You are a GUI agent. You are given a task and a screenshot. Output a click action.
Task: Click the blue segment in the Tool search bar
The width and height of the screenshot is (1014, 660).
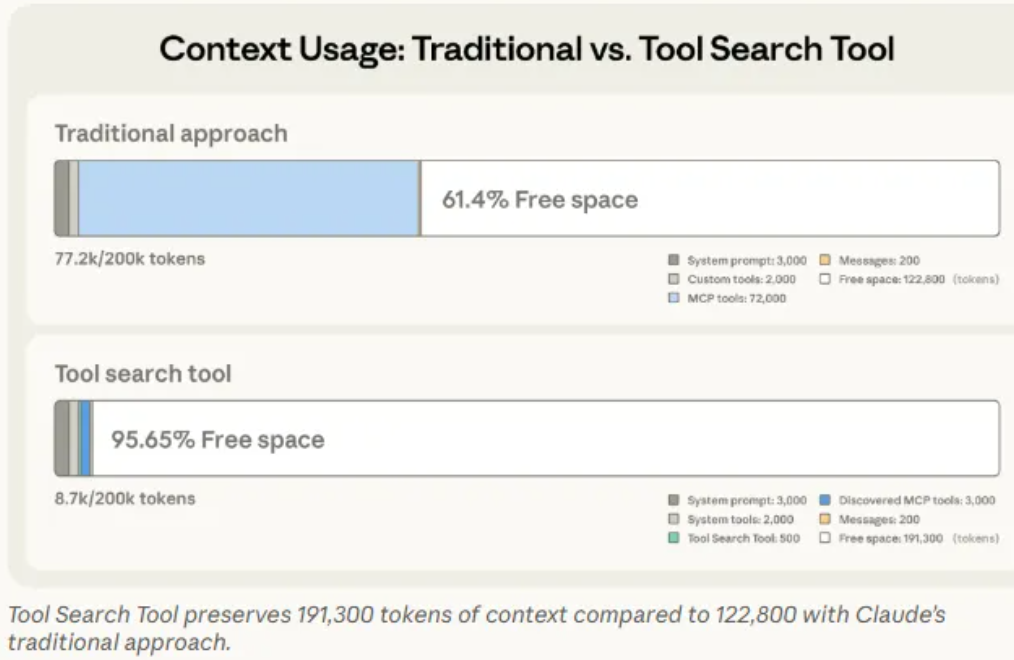tap(86, 439)
